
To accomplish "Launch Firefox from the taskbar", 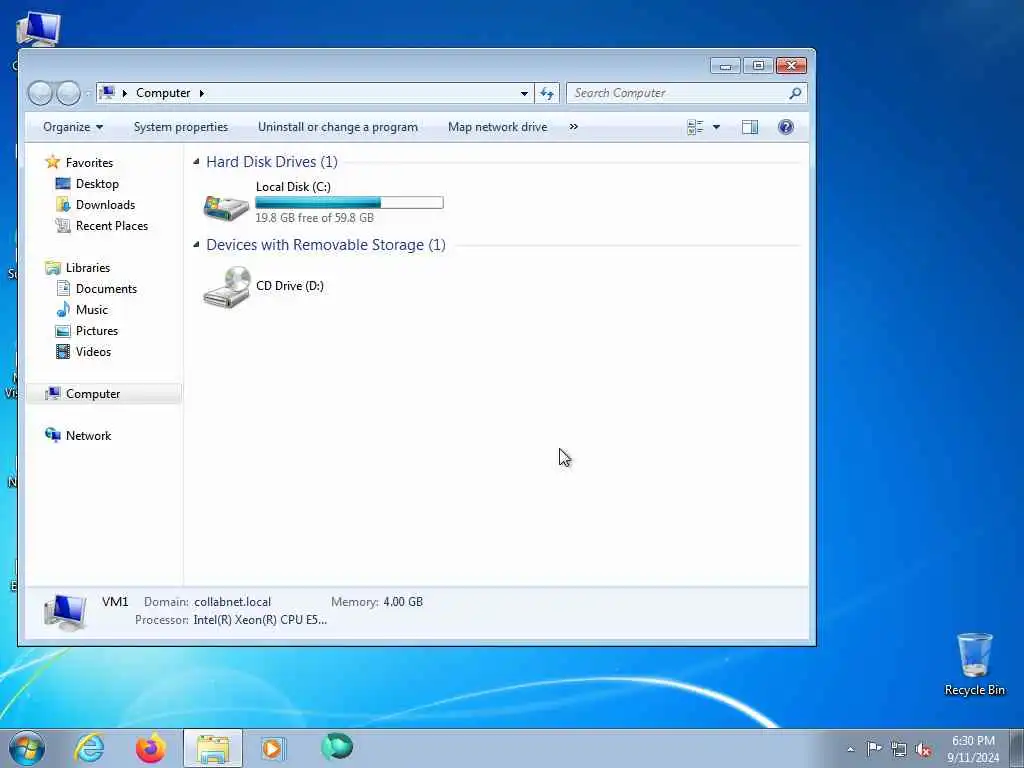I will click(x=150, y=748).
